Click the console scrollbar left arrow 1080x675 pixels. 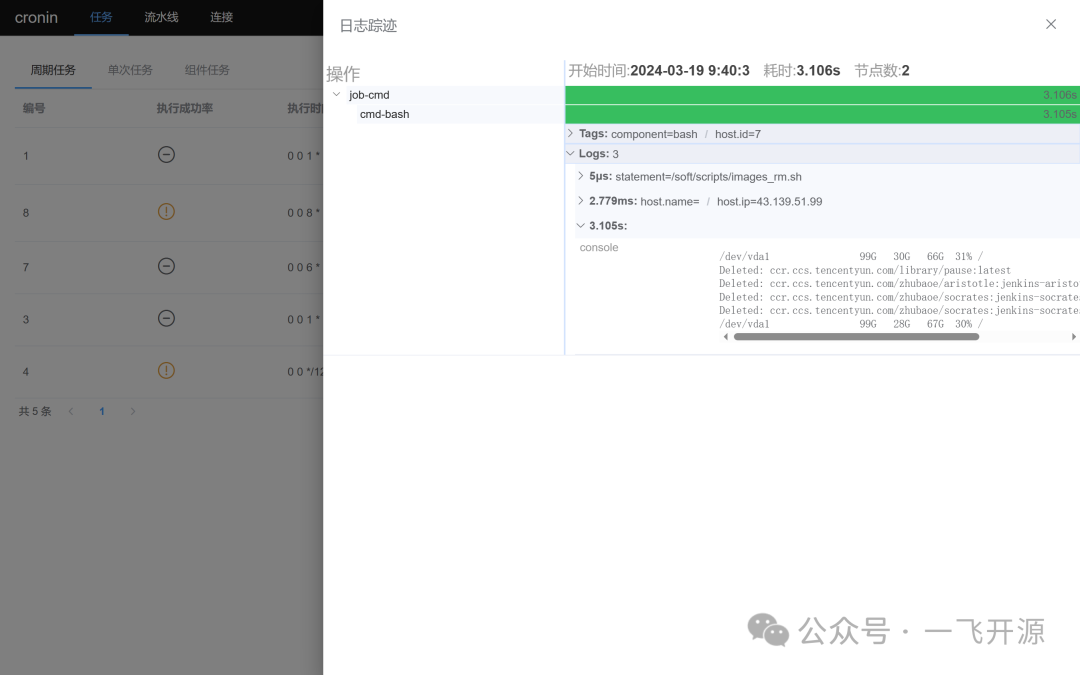[725, 337]
